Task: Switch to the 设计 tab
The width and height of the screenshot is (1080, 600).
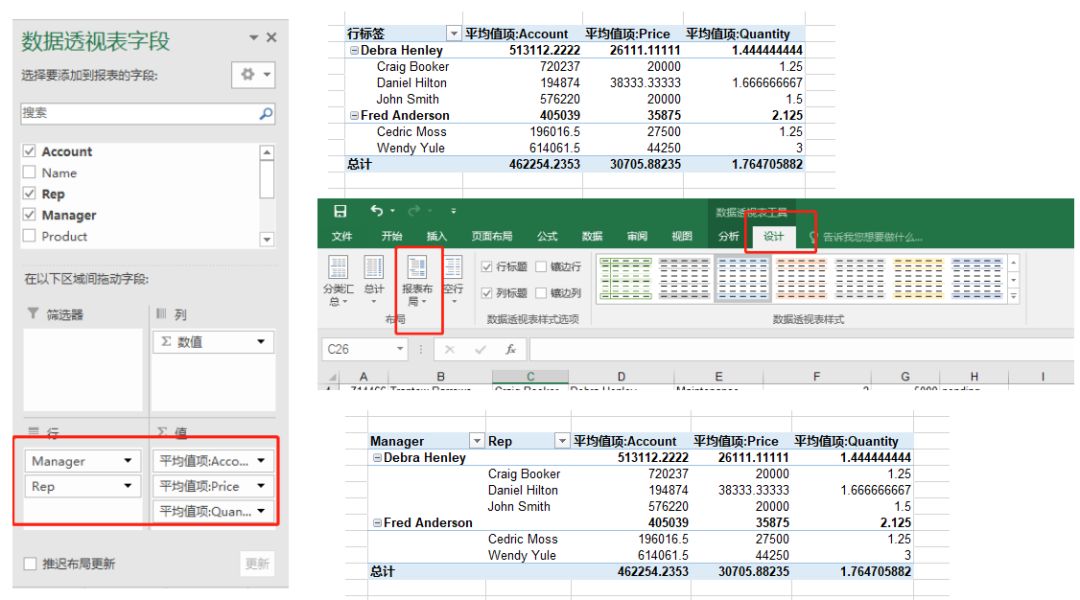Action: pyautogui.click(x=773, y=236)
